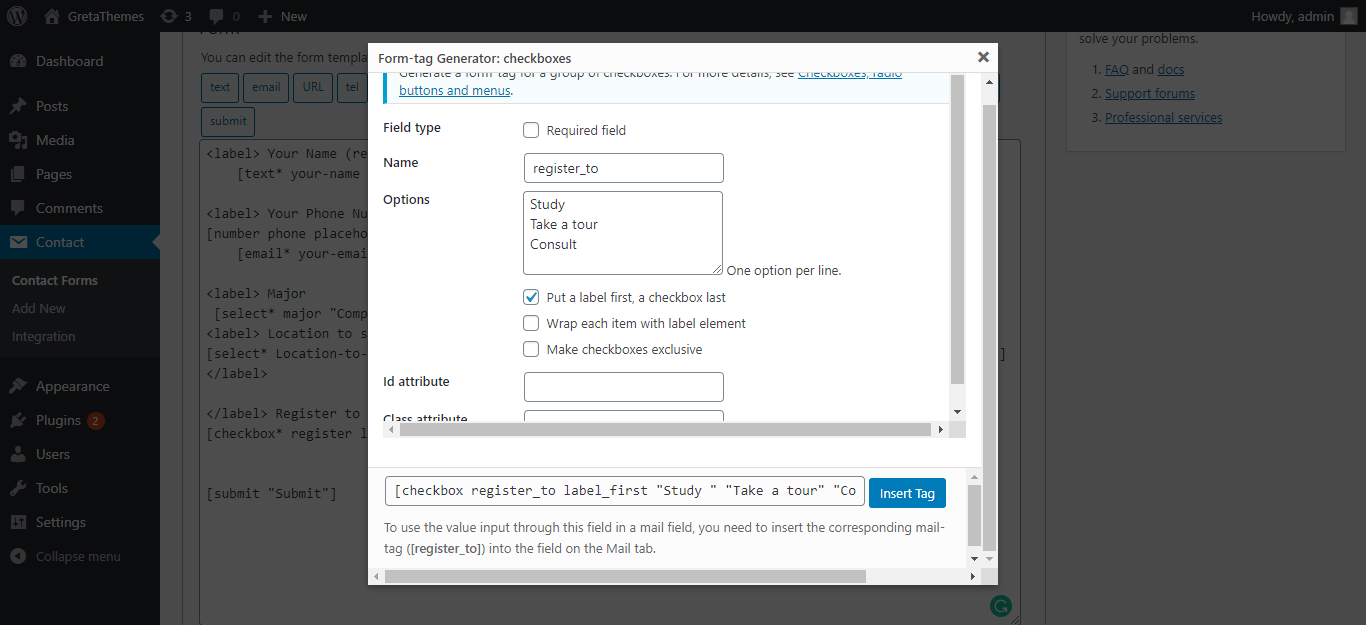Click the Id attribute input field

click(624, 387)
